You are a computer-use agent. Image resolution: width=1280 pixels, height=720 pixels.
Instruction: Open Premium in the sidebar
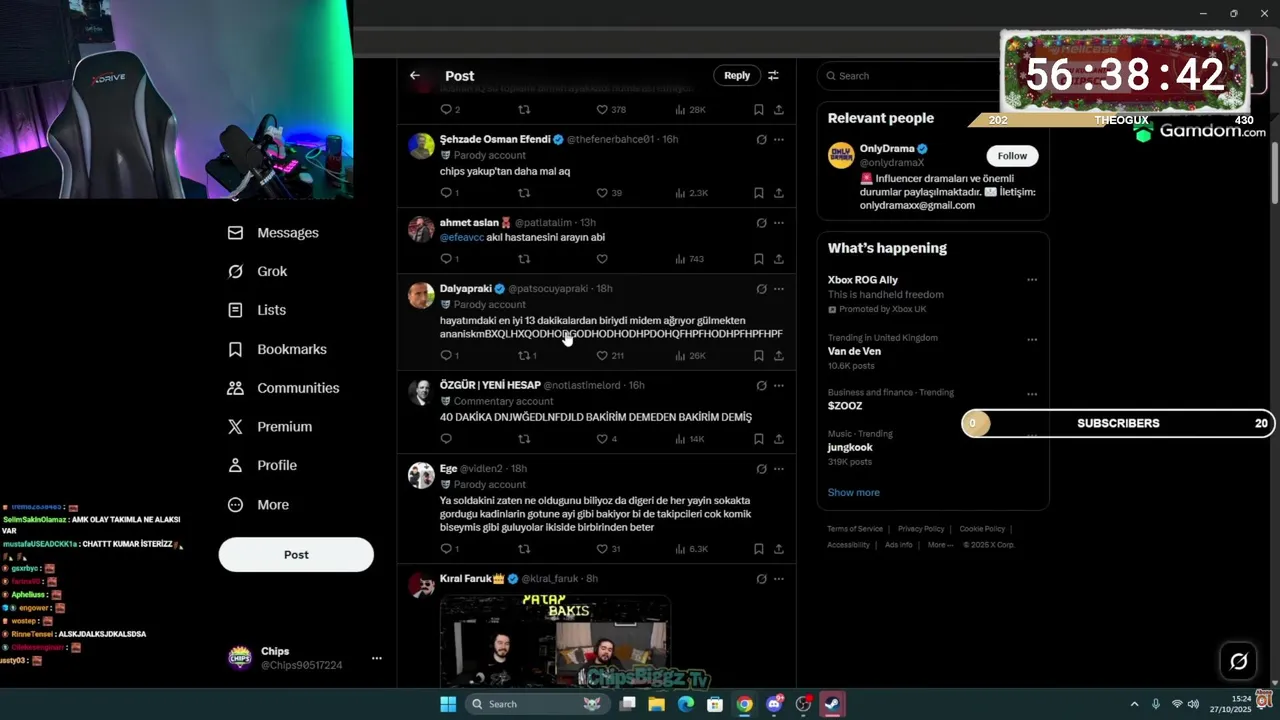270,427
